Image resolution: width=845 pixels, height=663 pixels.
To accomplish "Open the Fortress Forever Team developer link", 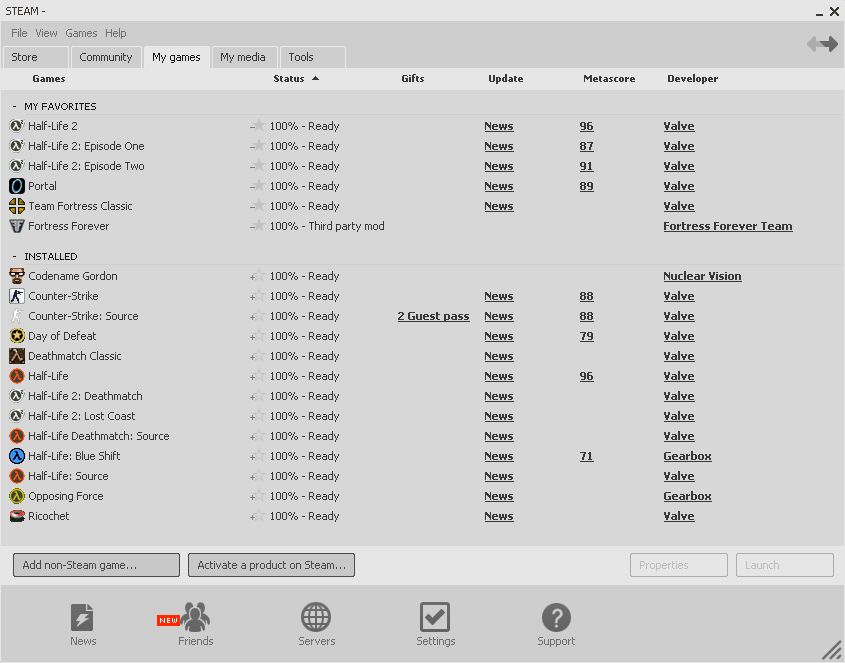I will [x=728, y=226].
